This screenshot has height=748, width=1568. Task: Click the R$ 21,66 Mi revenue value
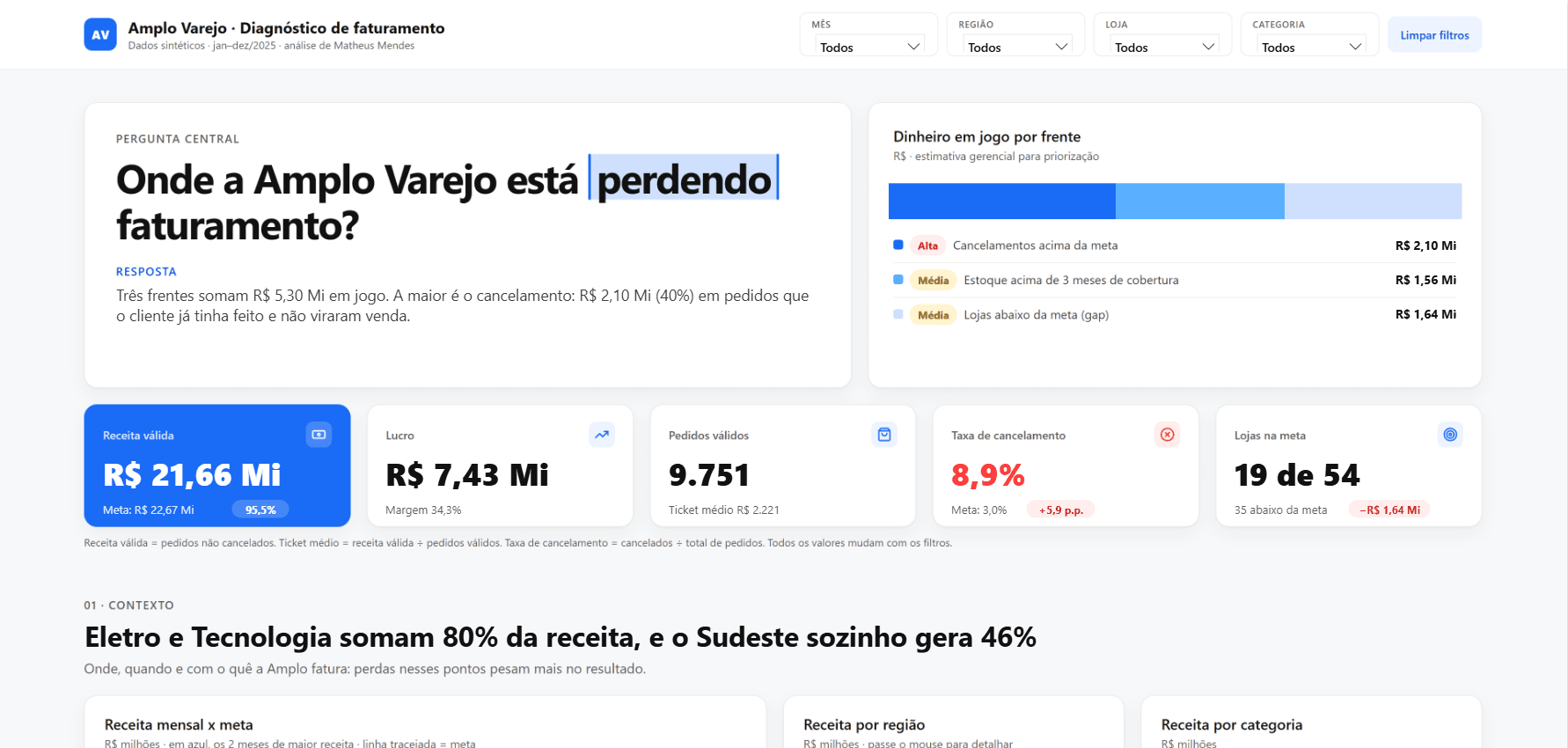(192, 475)
